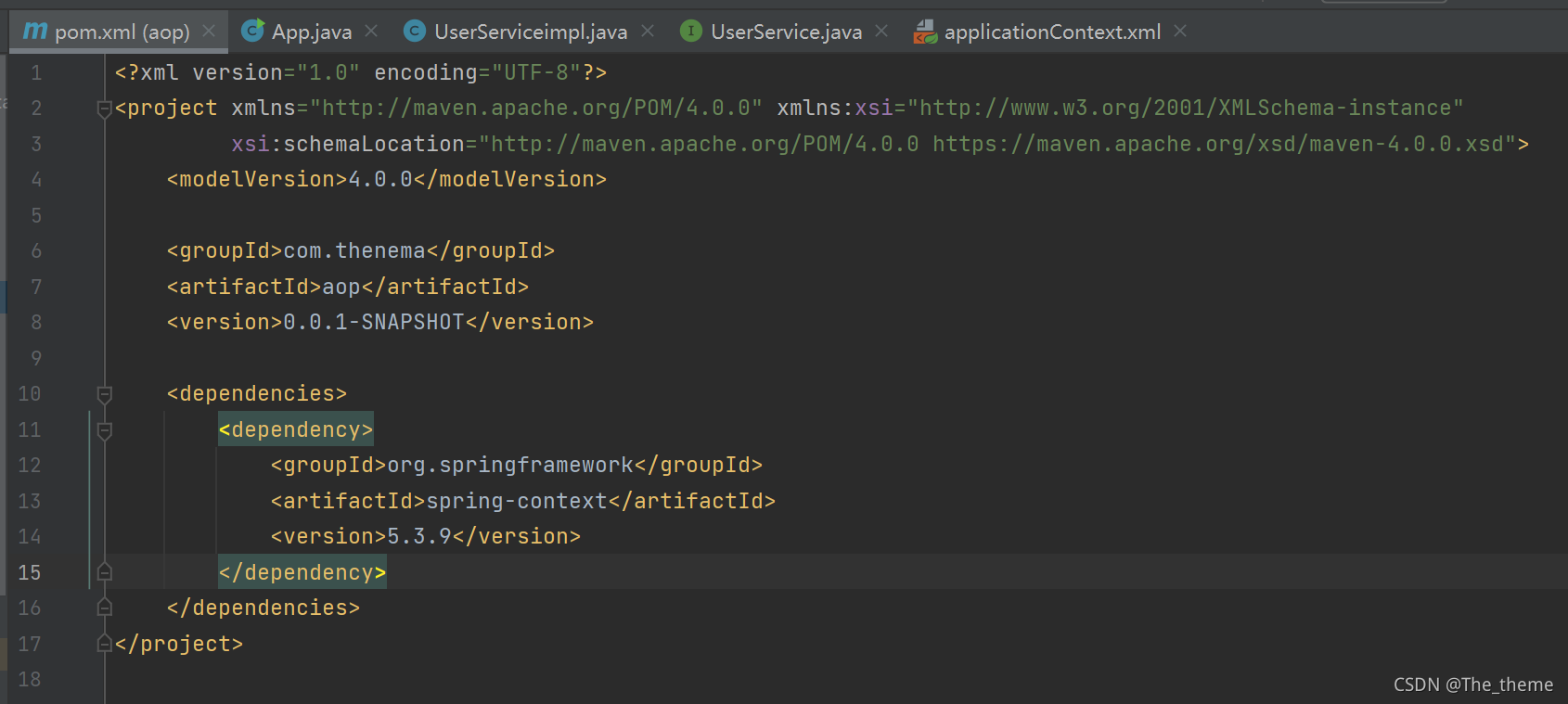Collapse the dependencies fold on line 10
This screenshot has height=704, width=1568.
point(105,394)
